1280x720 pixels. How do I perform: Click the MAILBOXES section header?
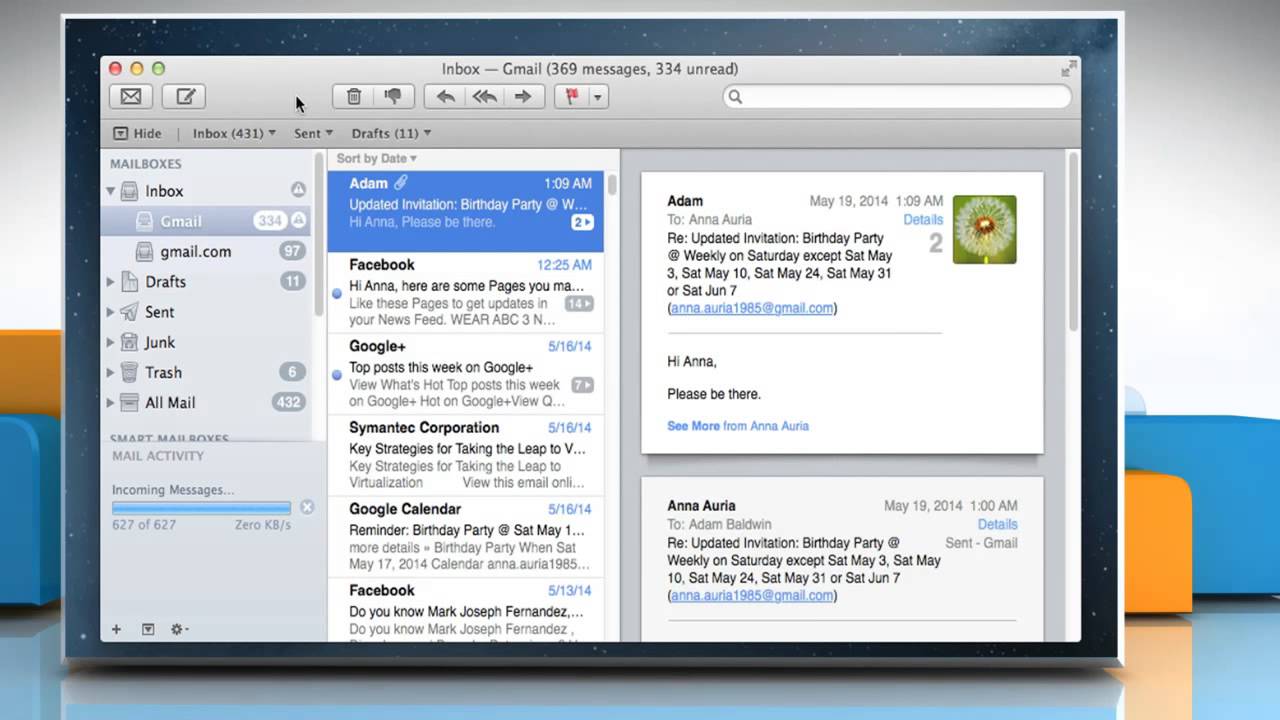point(146,164)
